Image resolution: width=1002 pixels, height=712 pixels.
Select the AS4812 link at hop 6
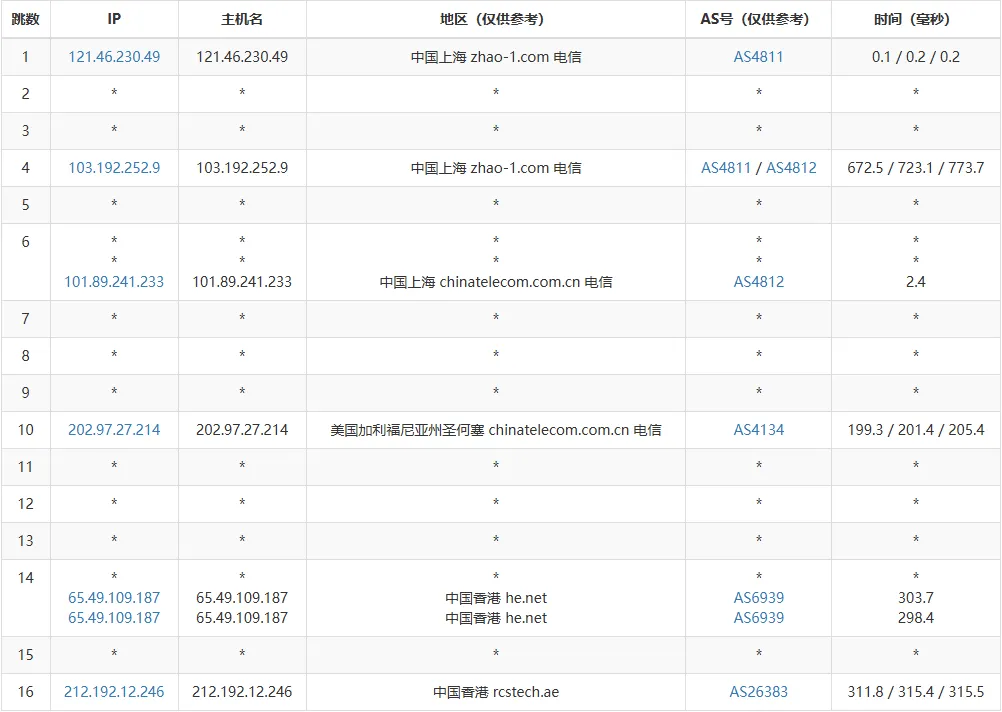(x=757, y=282)
